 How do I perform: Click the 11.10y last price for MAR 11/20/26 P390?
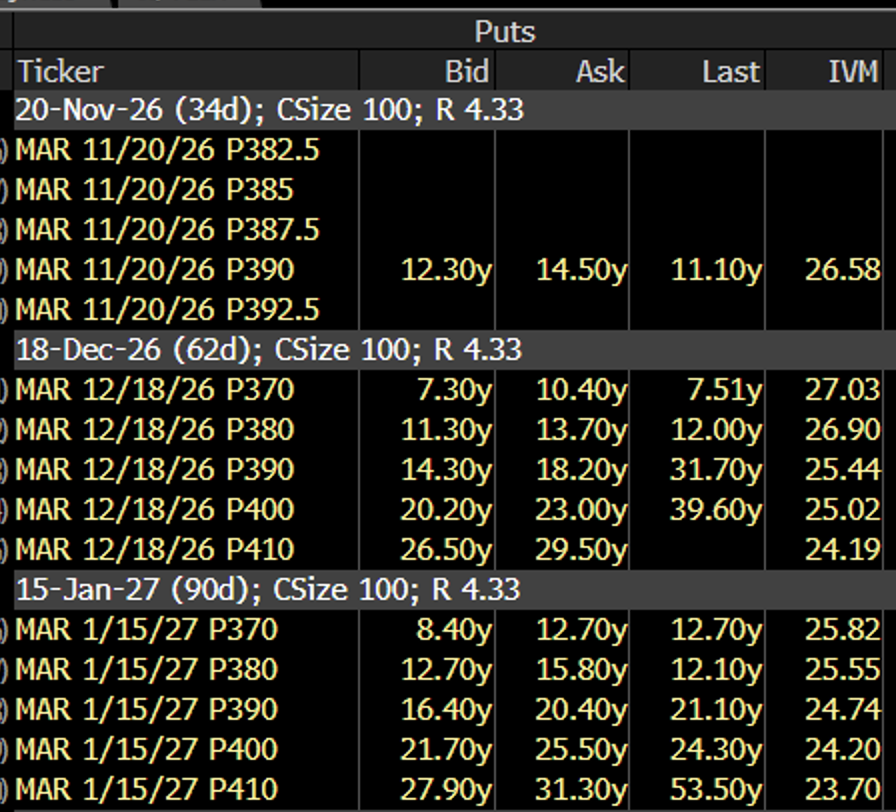(x=716, y=270)
